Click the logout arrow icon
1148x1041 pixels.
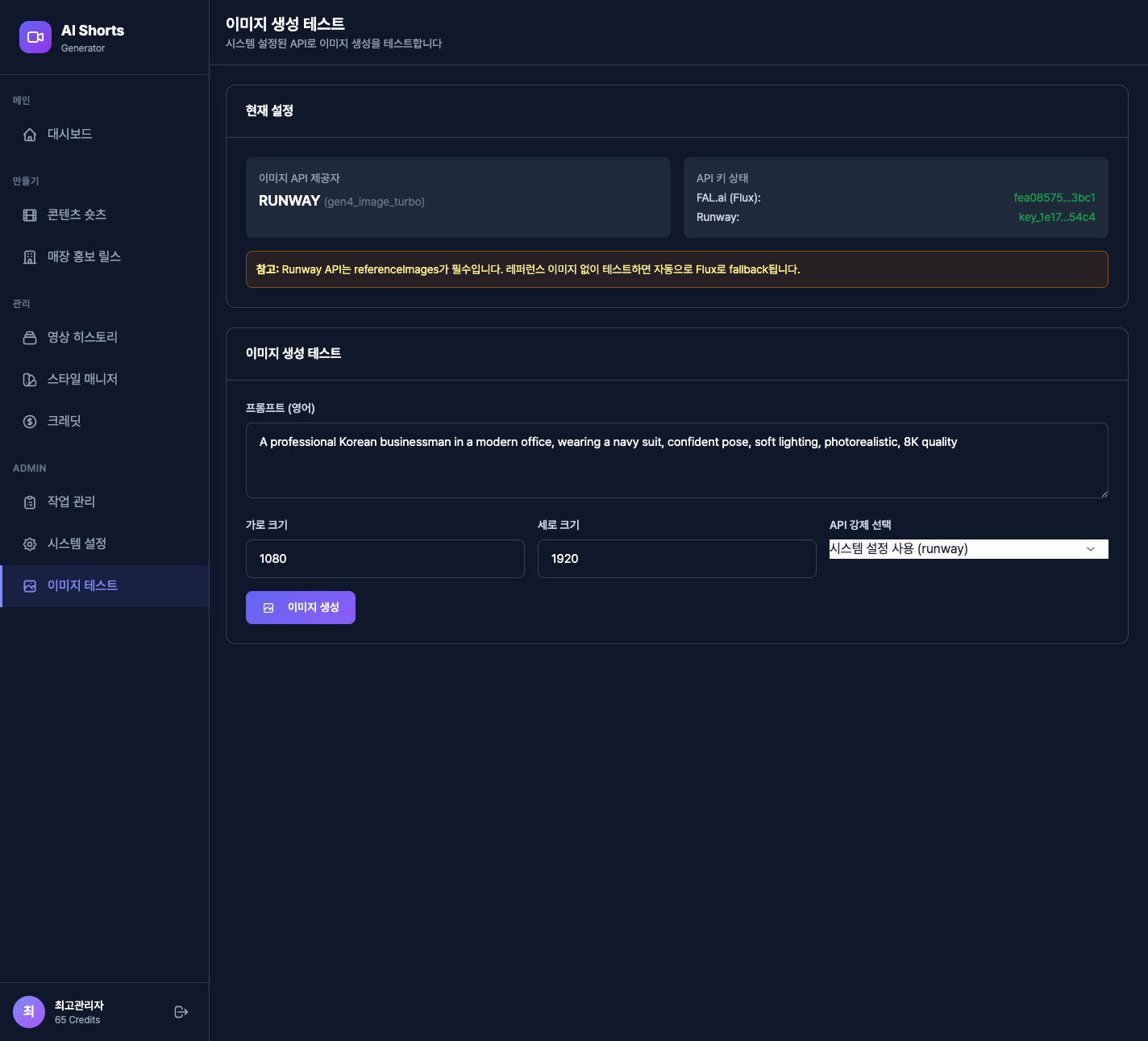click(x=181, y=1012)
